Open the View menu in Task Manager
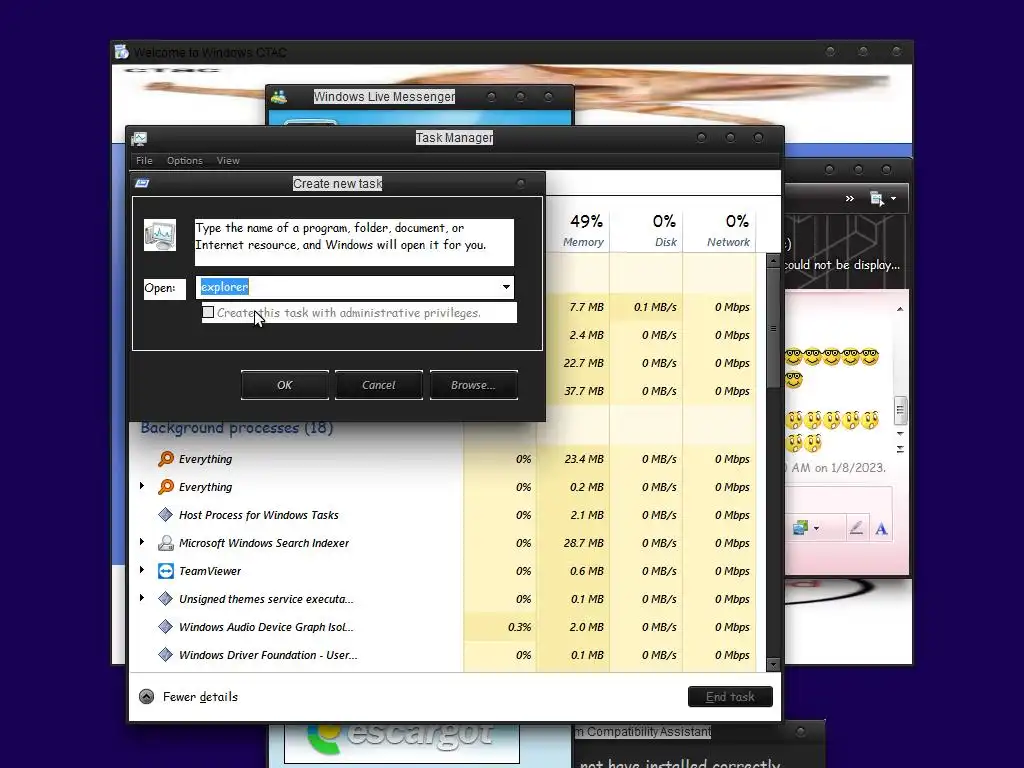Image resolution: width=1024 pixels, height=768 pixels. [228, 161]
